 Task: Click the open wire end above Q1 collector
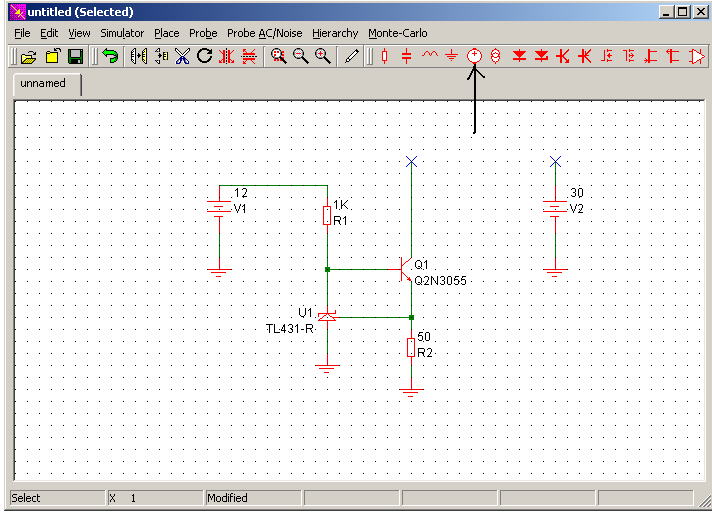click(411, 161)
